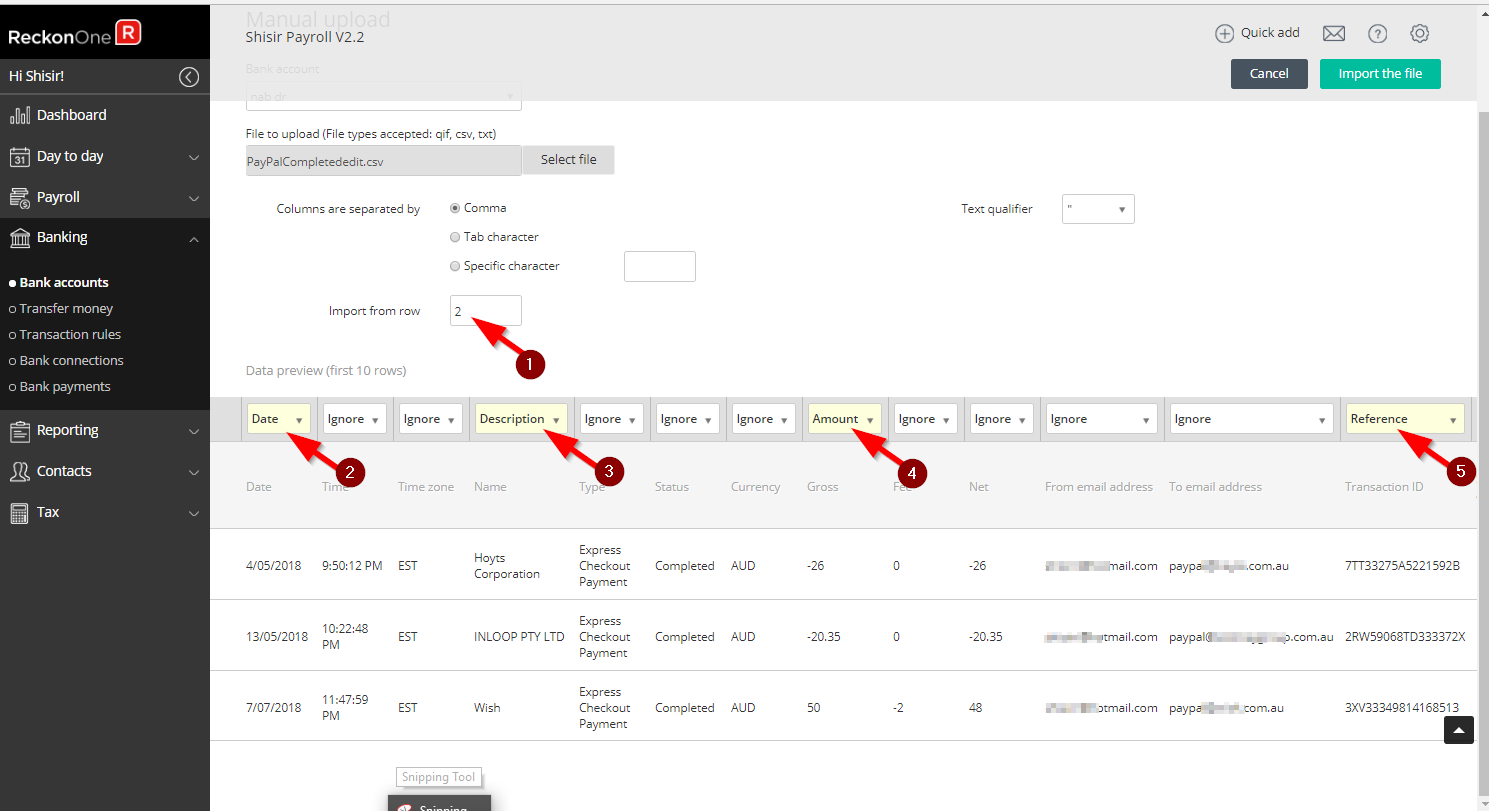This screenshot has height=811, width=1489.
Task: Collapse the Banking menu chevron
Action: 194,238
